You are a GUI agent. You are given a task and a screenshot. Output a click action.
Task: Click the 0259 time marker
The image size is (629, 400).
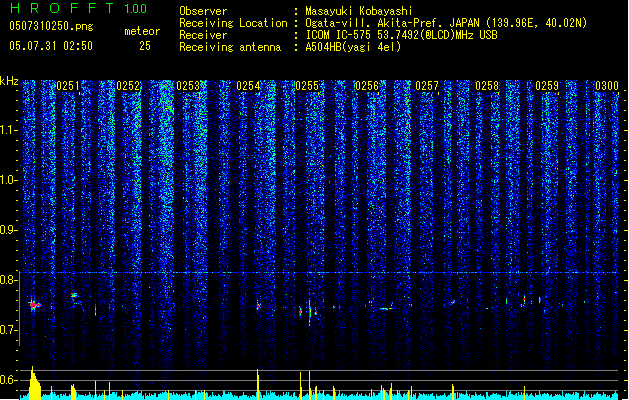pyautogui.click(x=547, y=86)
